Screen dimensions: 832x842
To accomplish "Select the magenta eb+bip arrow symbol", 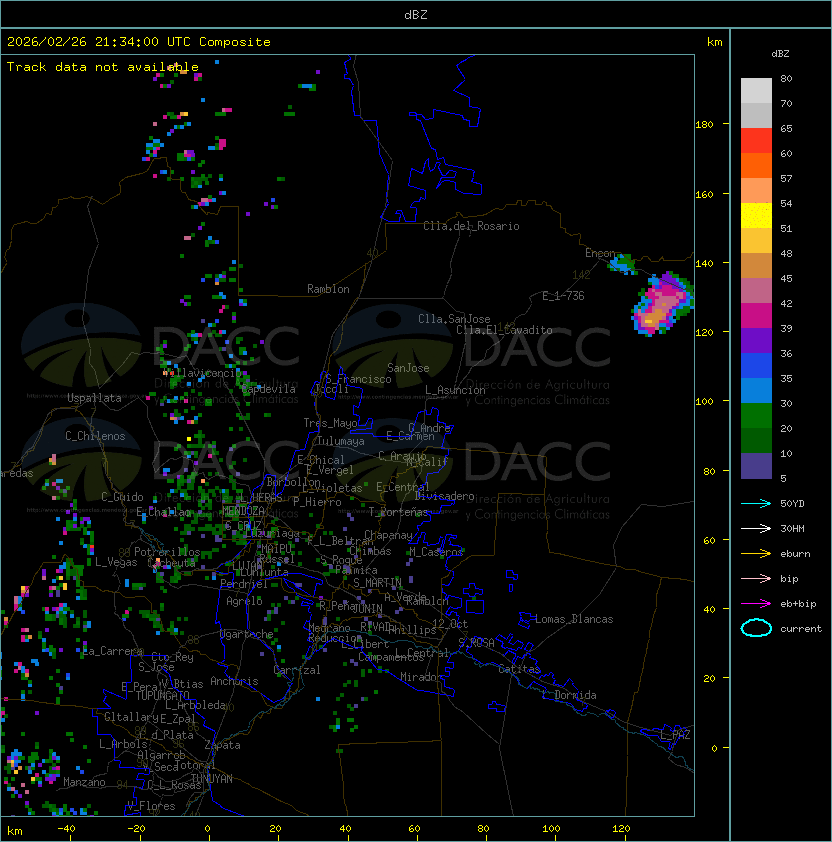I will click(x=756, y=603).
